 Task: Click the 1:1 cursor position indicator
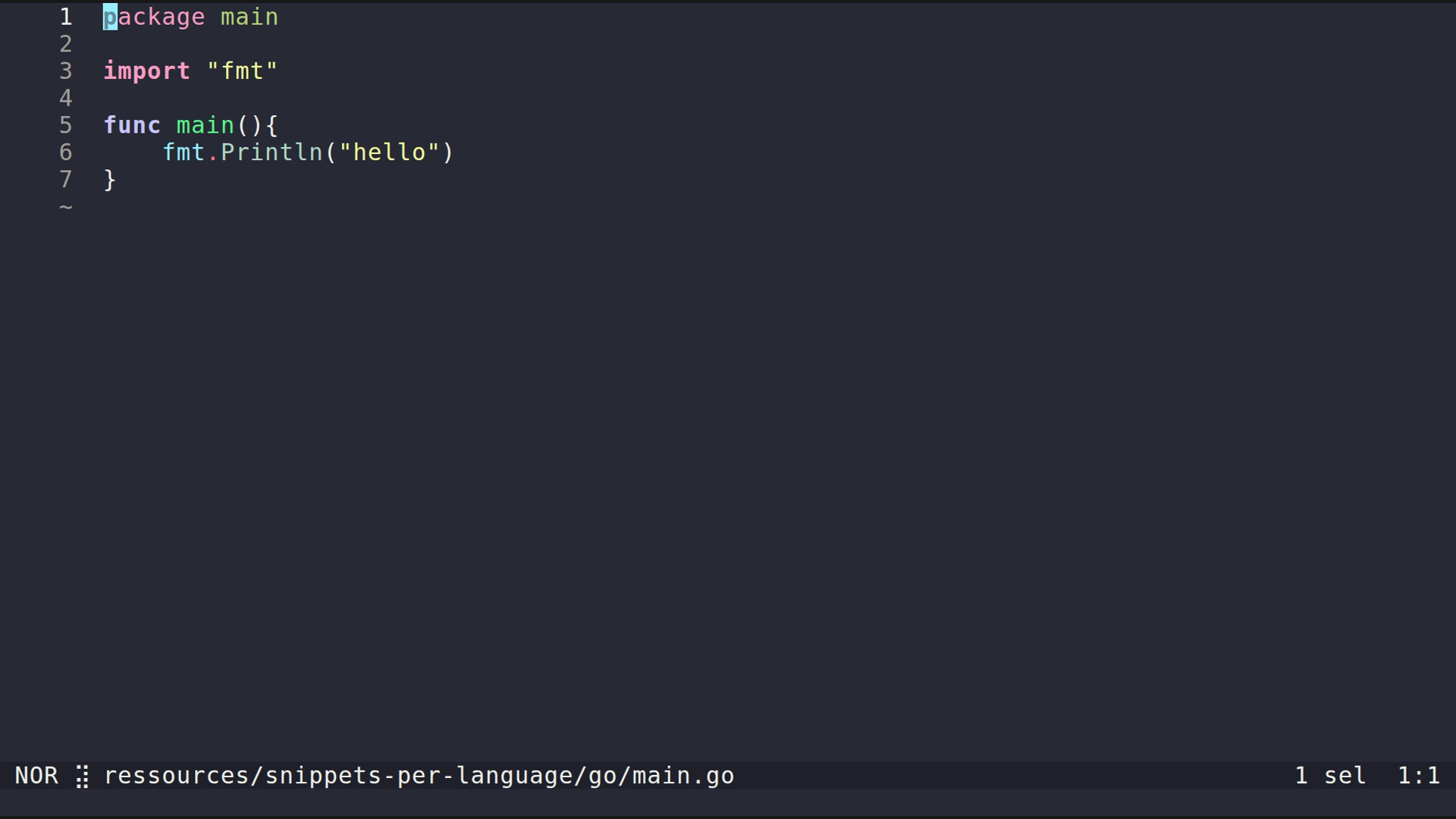[x=1418, y=776]
